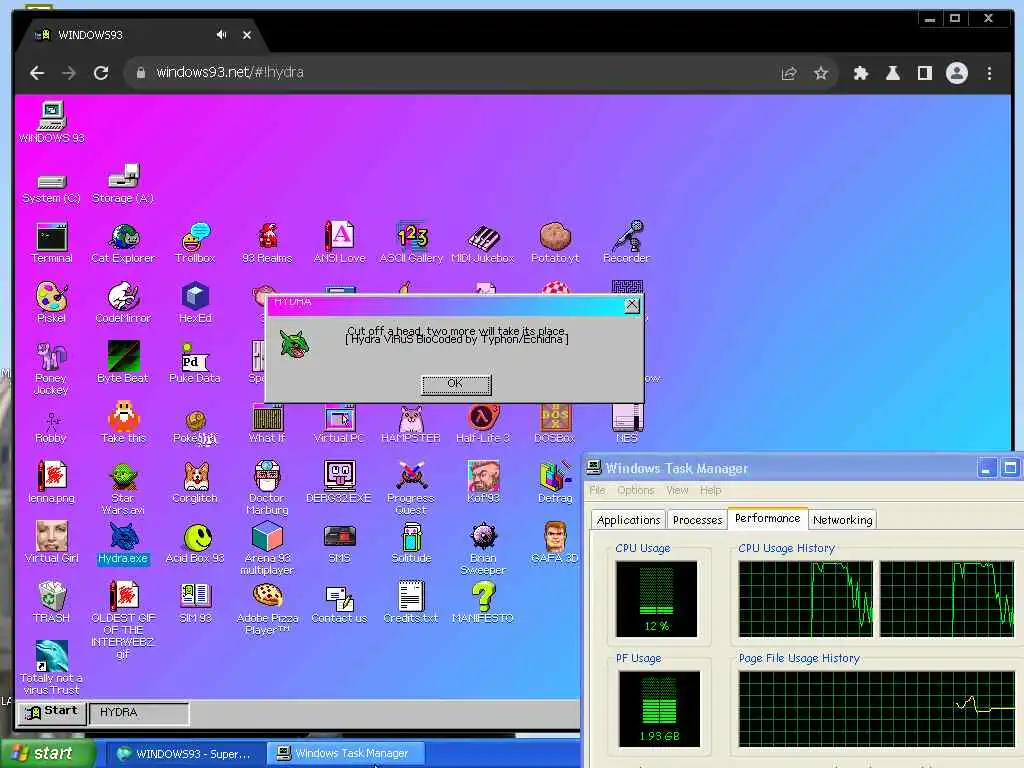Open ASCII Gallery icon
The width and height of the screenshot is (1024, 768).
coord(411,243)
